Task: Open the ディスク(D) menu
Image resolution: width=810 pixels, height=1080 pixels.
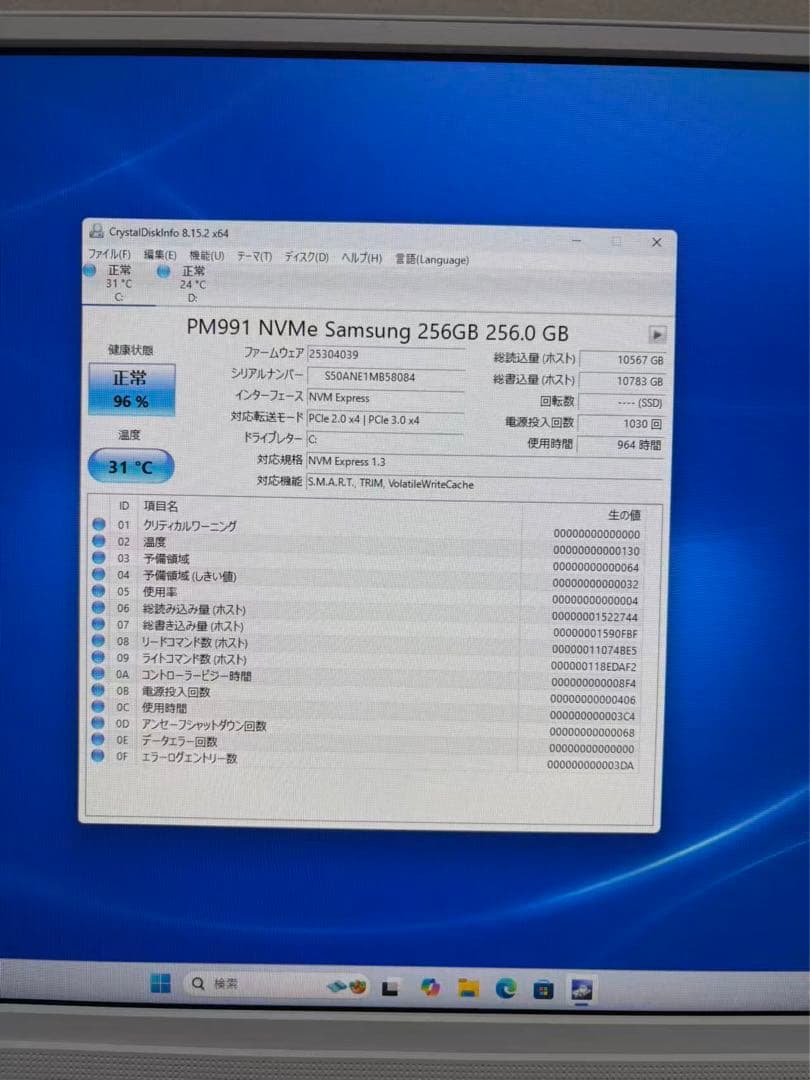Action: [x=305, y=256]
